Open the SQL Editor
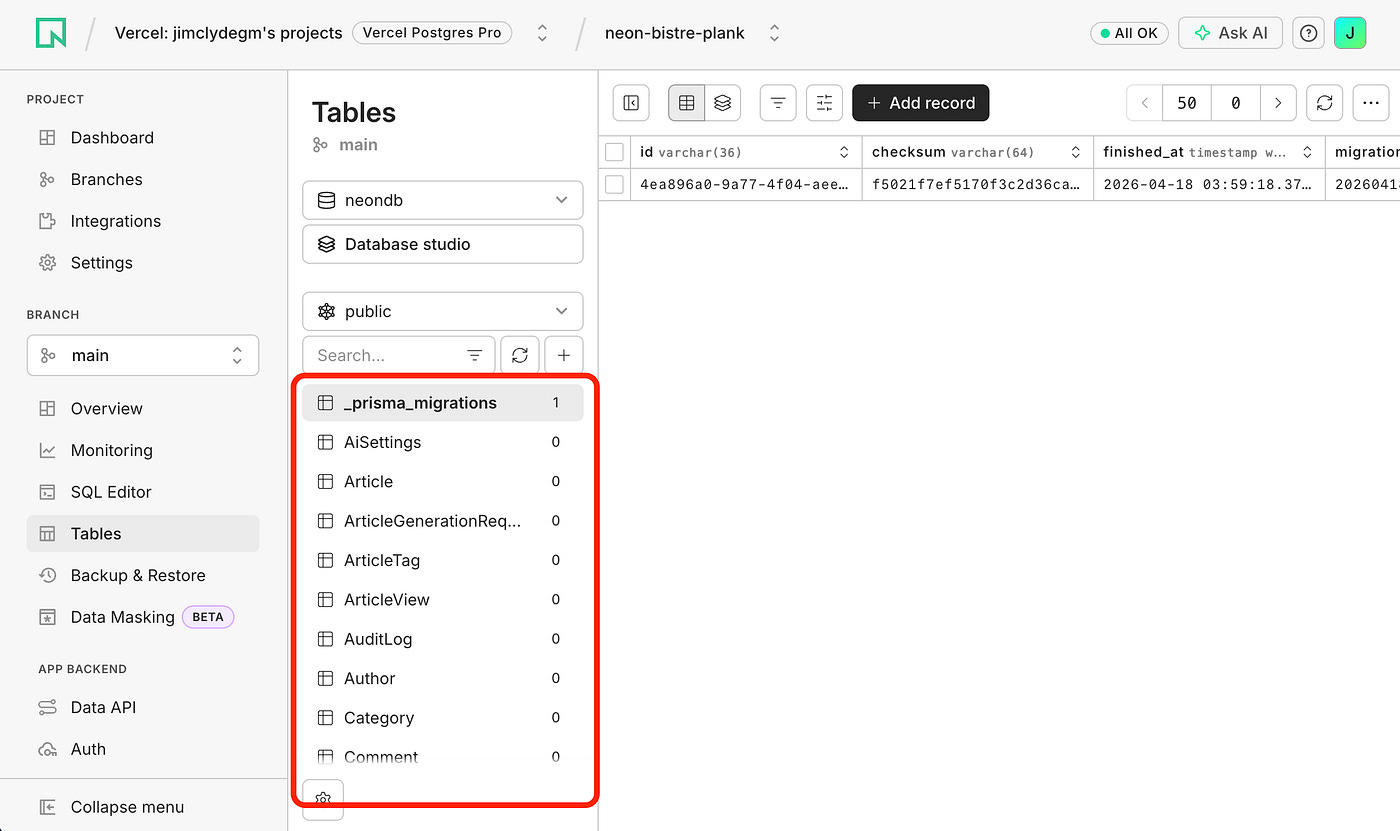This screenshot has width=1400, height=831. pyautogui.click(x=143, y=492)
